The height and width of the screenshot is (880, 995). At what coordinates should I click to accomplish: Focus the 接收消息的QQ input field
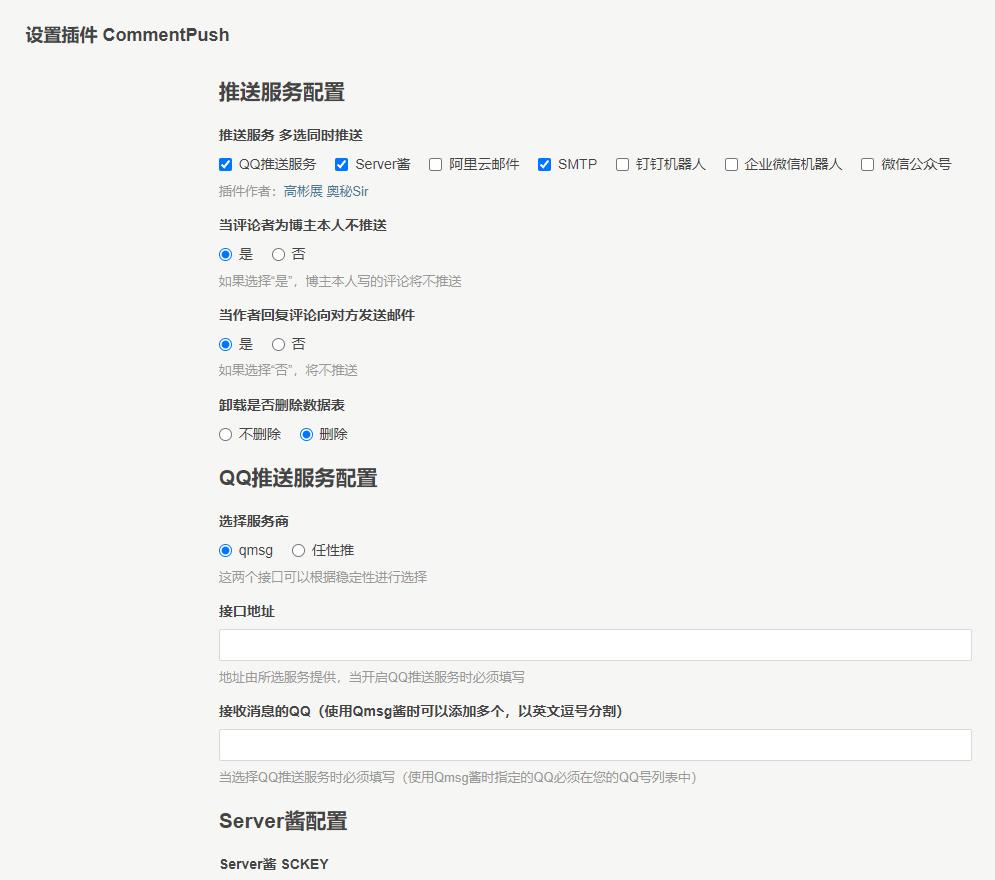[x=595, y=745]
